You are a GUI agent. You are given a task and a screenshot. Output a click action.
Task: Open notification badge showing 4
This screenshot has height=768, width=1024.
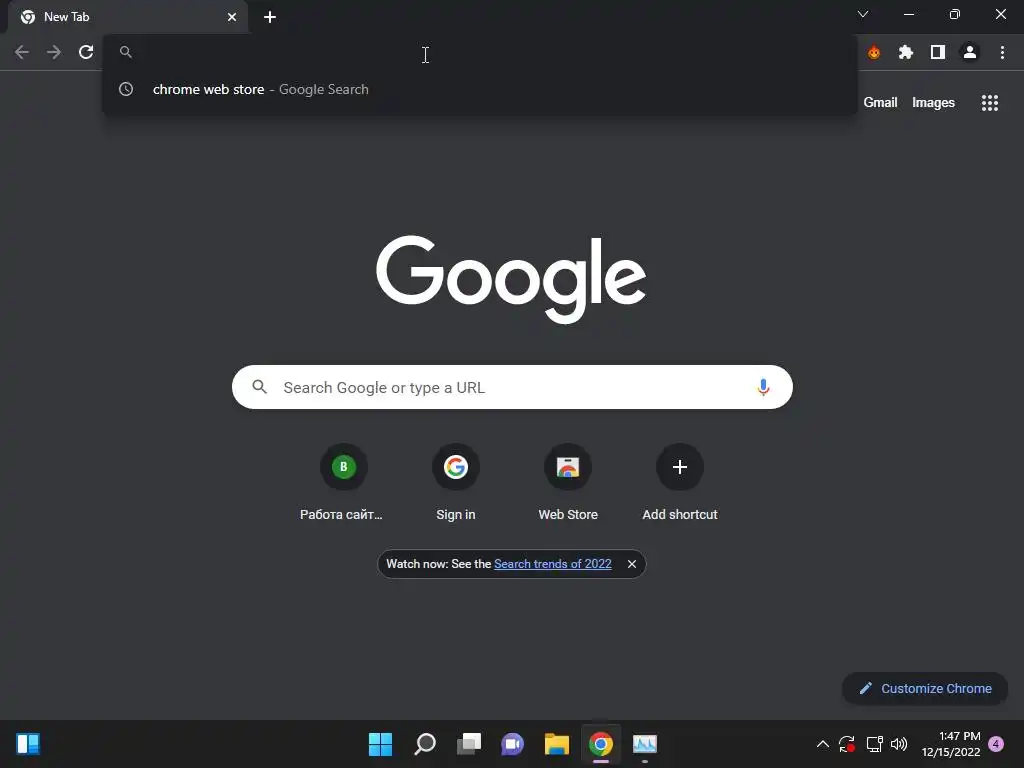996,744
